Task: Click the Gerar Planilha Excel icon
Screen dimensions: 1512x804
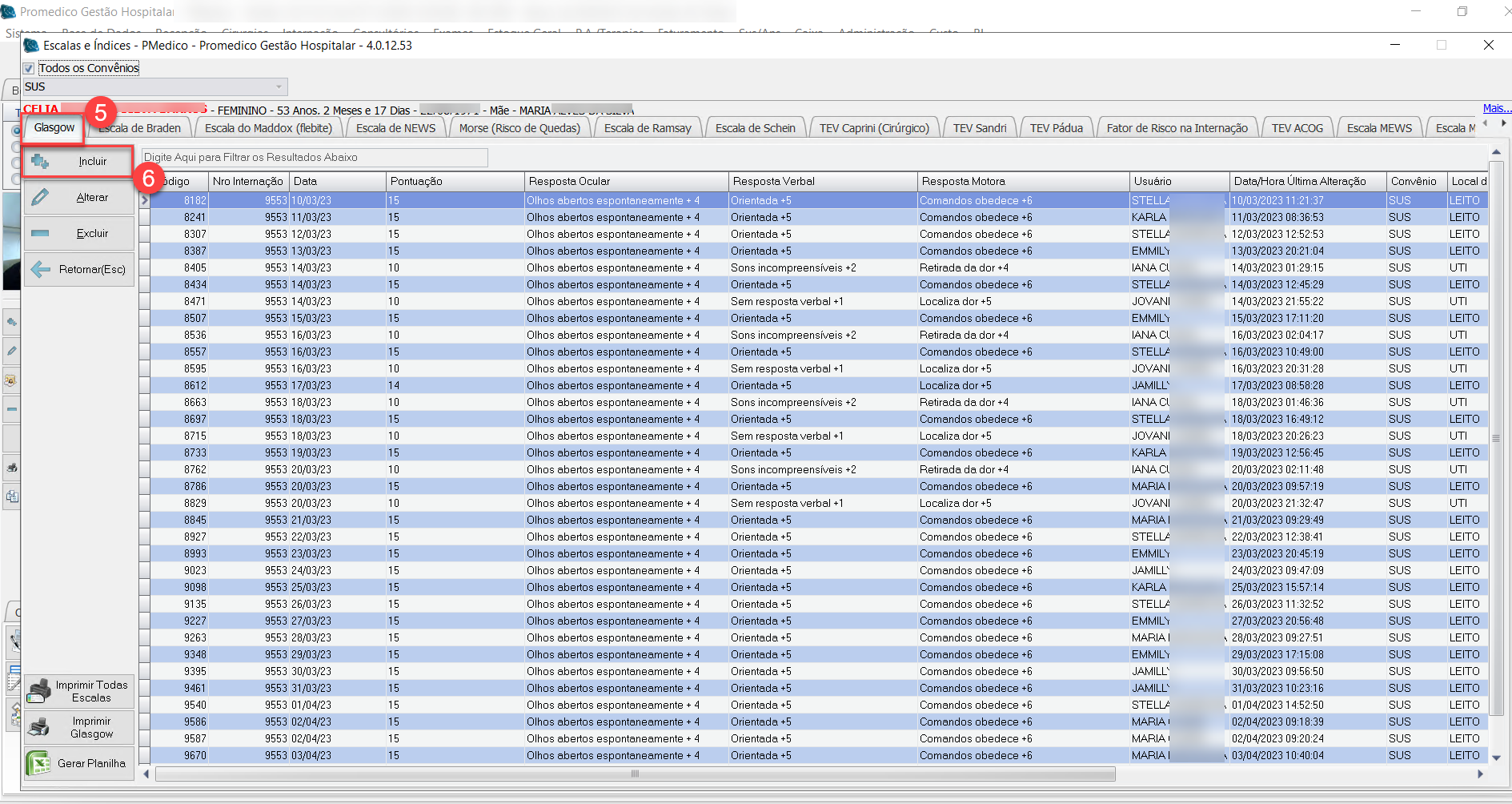Action: coord(38,763)
